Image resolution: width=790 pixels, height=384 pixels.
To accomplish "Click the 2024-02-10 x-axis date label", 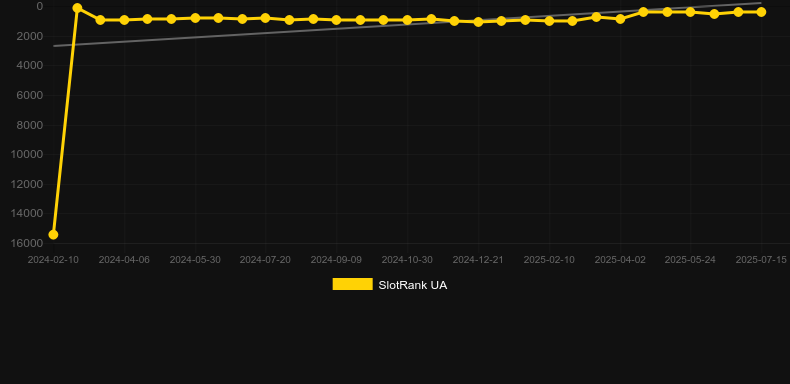I will [53, 260].
